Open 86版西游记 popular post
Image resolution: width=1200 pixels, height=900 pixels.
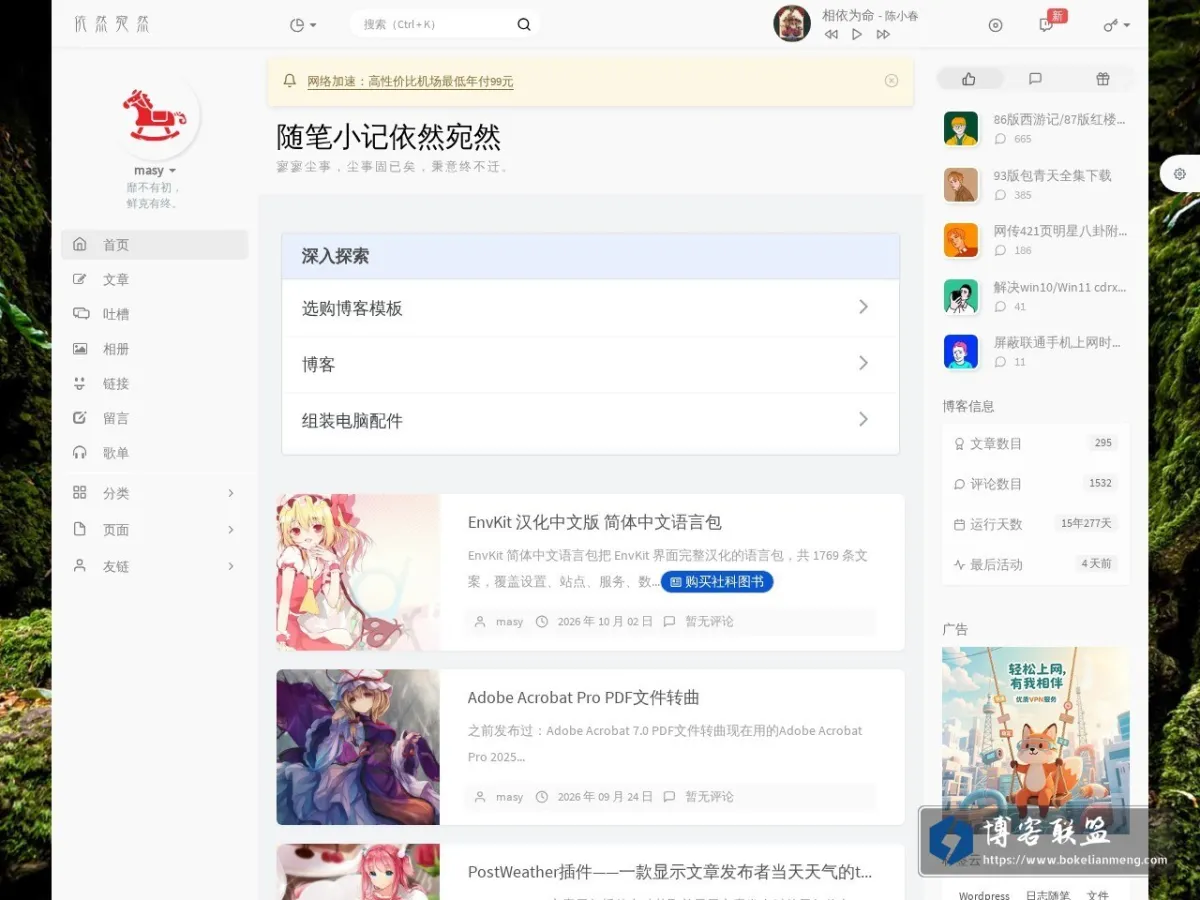pos(1059,120)
